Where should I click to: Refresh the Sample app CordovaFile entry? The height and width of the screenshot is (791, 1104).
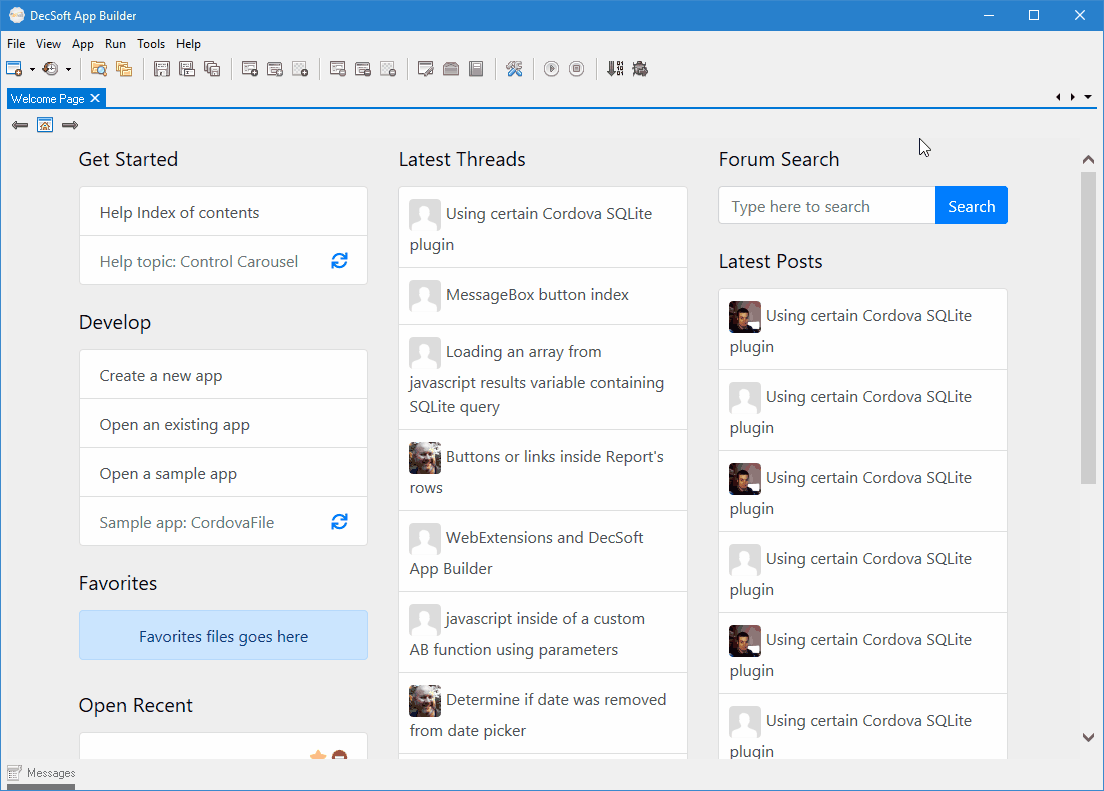[x=339, y=521]
